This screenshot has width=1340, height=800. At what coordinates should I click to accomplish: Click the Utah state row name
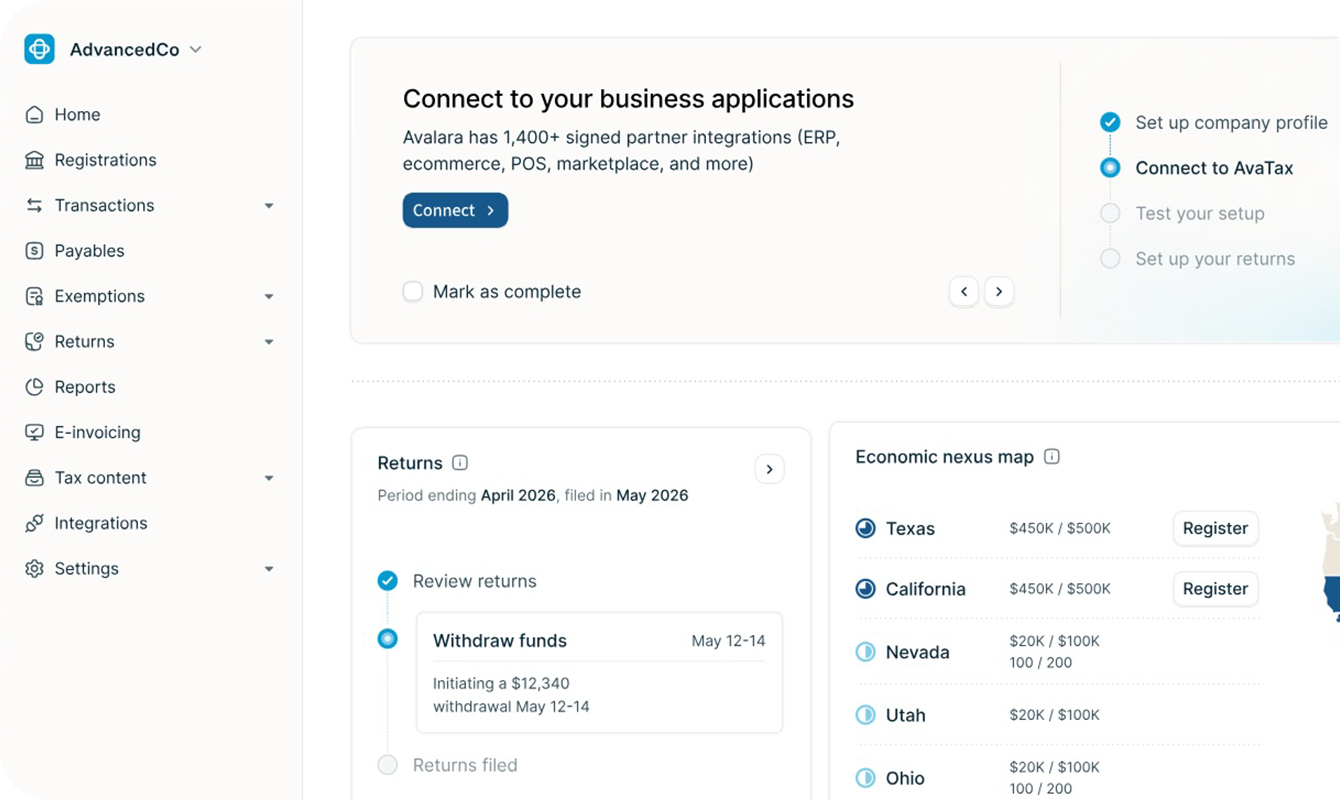906,715
